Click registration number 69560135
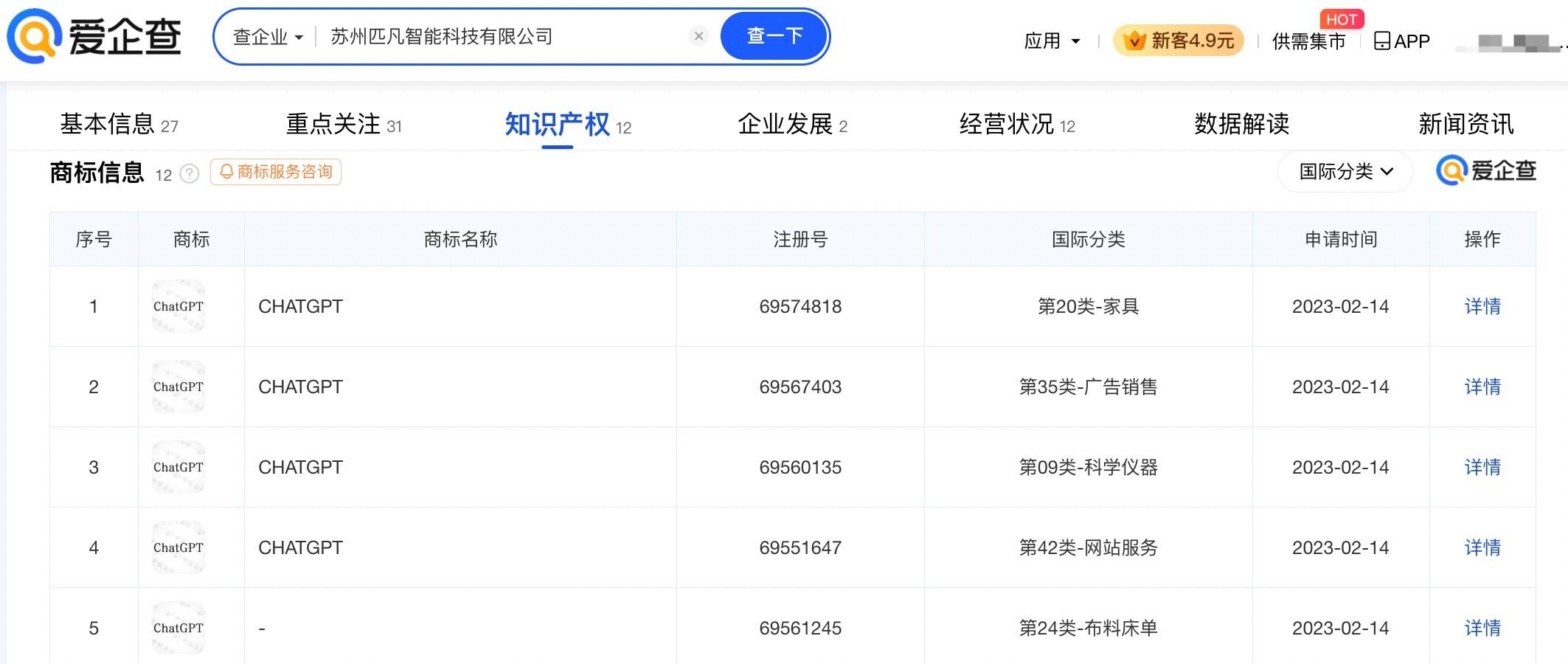 800,467
